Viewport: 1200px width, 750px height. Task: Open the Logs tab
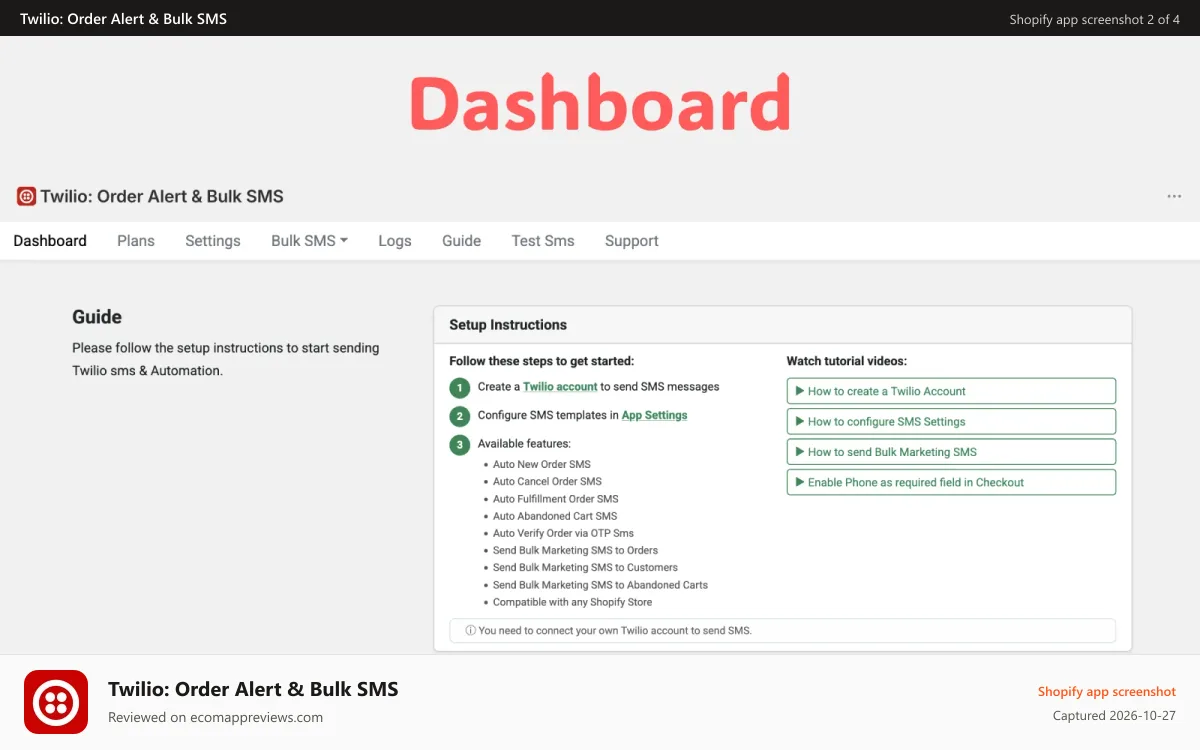pos(395,241)
